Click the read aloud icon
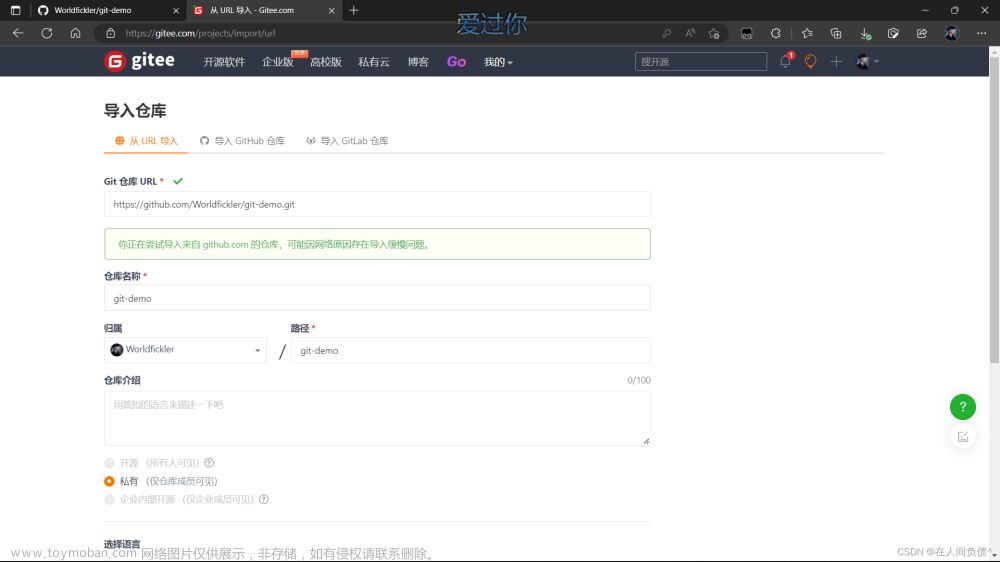This screenshot has height=562, width=1000. tap(690, 33)
